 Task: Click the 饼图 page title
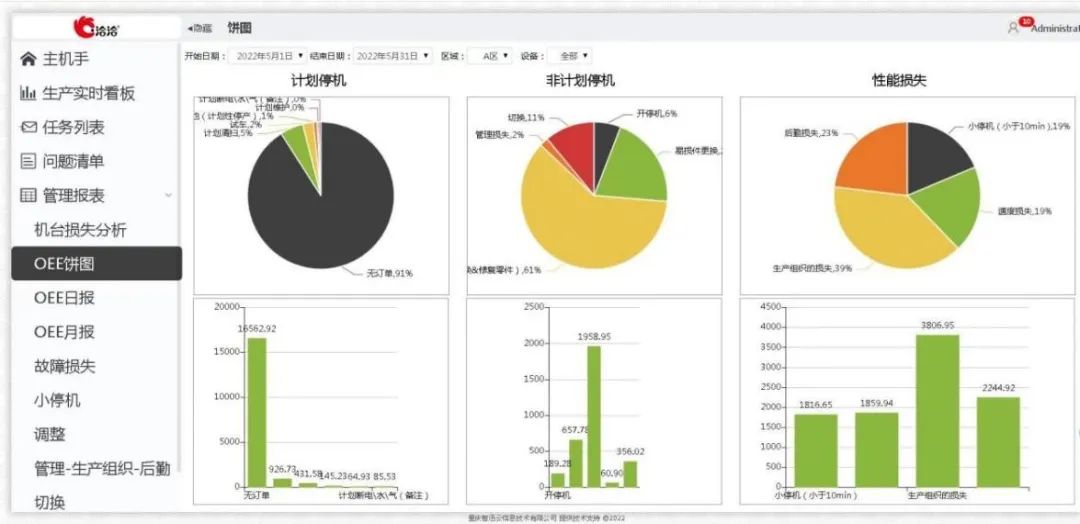[239, 28]
